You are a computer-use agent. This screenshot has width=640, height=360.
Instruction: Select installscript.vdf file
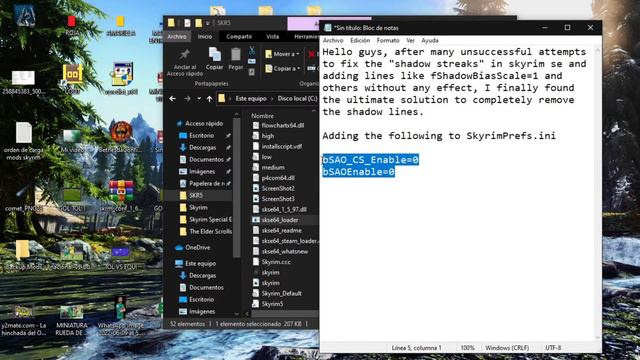pos(282,146)
